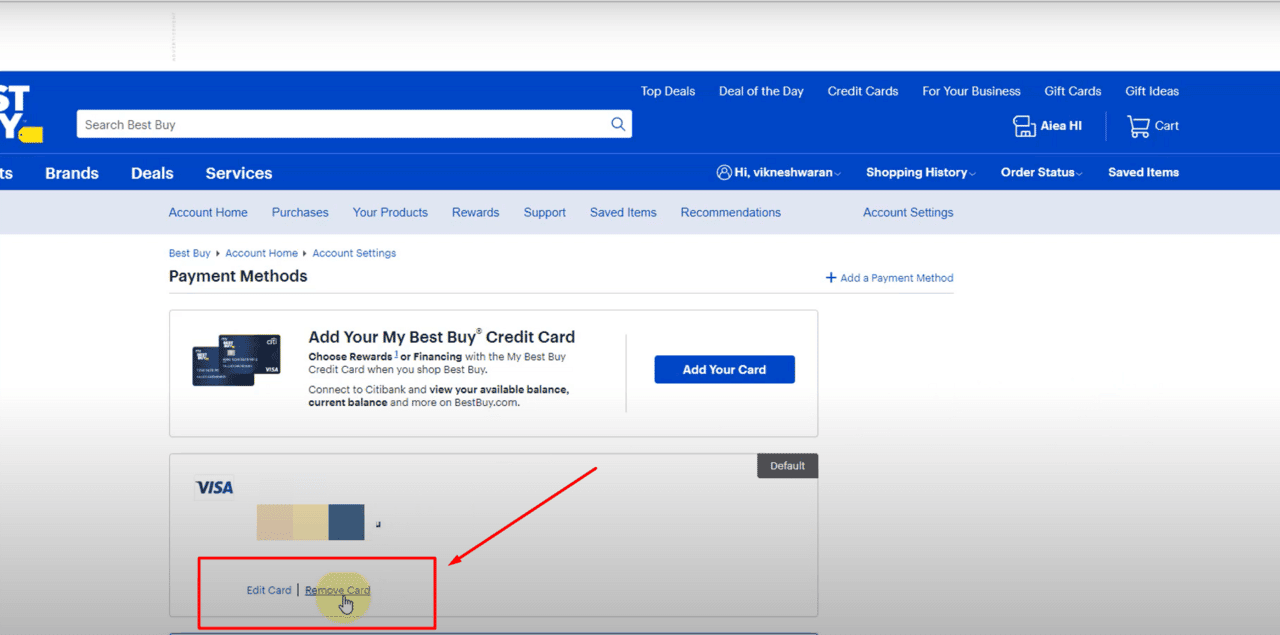Select Support tab
Image resolution: width=1280 pixels, height=635 pixels.
(545, 212)
